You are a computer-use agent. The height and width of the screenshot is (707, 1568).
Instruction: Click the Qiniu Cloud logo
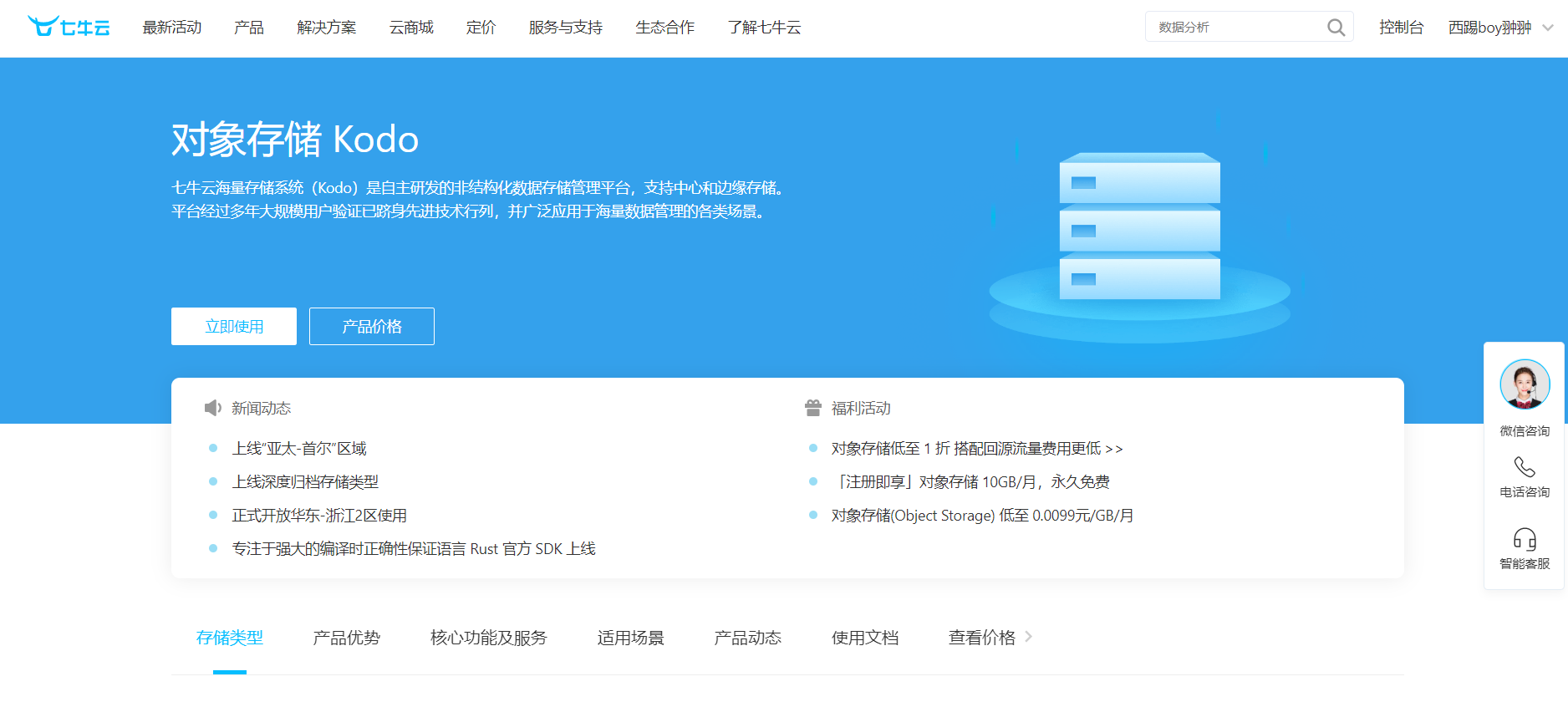pos(69,27)
